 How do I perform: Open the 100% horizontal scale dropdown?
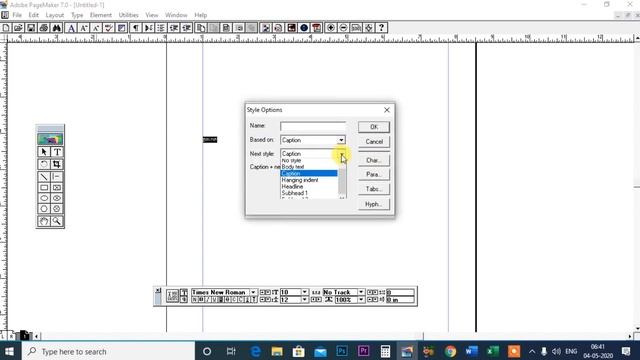[x=361, y=300]
